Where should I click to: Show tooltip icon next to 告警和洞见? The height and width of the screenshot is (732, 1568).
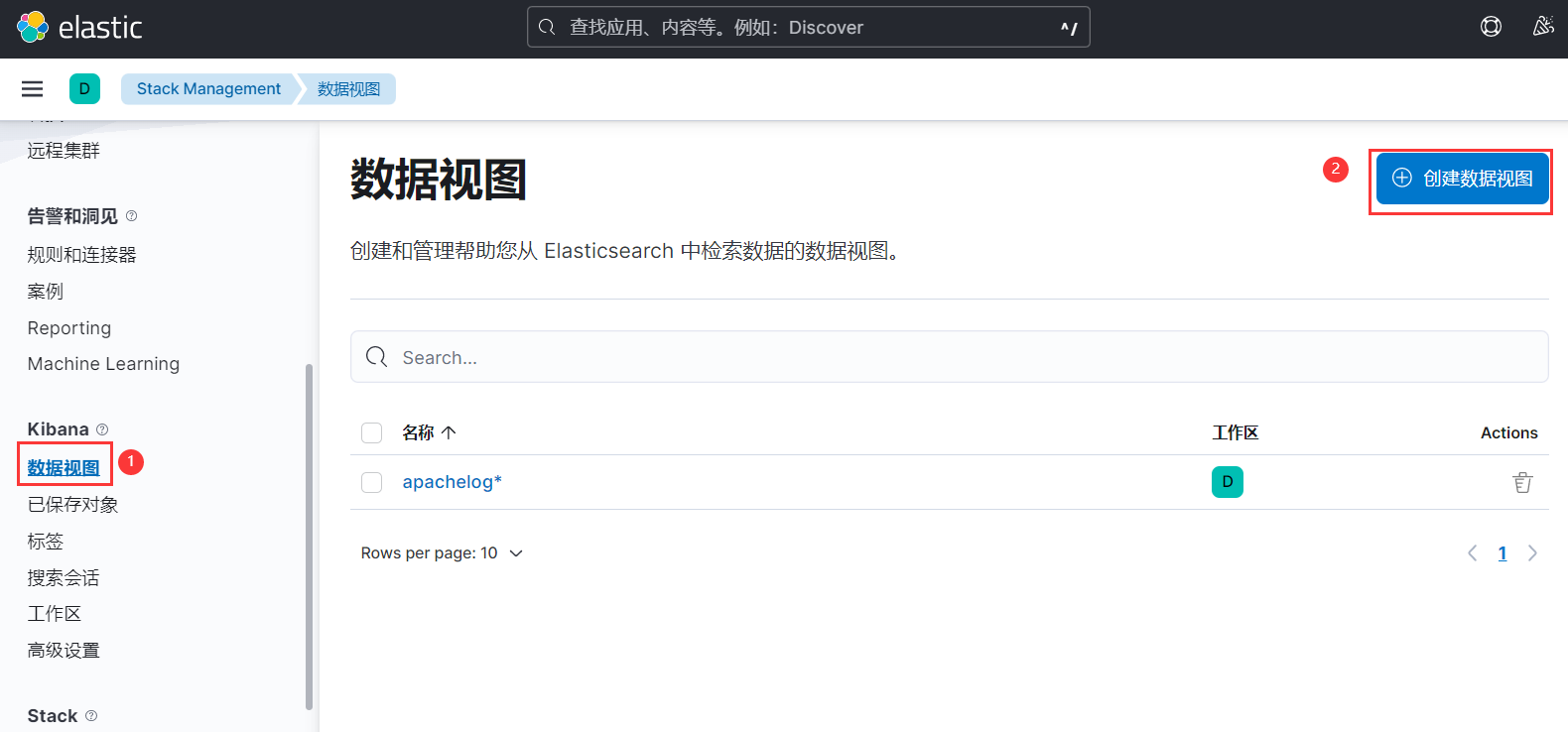pyautogui.click(x=132, y=216)
